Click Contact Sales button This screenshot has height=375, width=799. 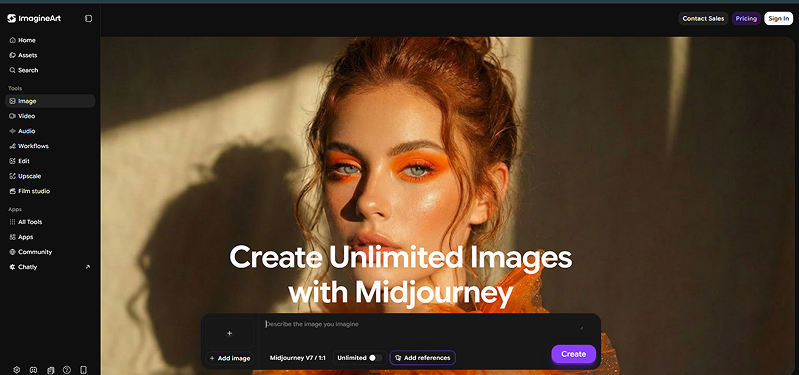pos(703,19)
